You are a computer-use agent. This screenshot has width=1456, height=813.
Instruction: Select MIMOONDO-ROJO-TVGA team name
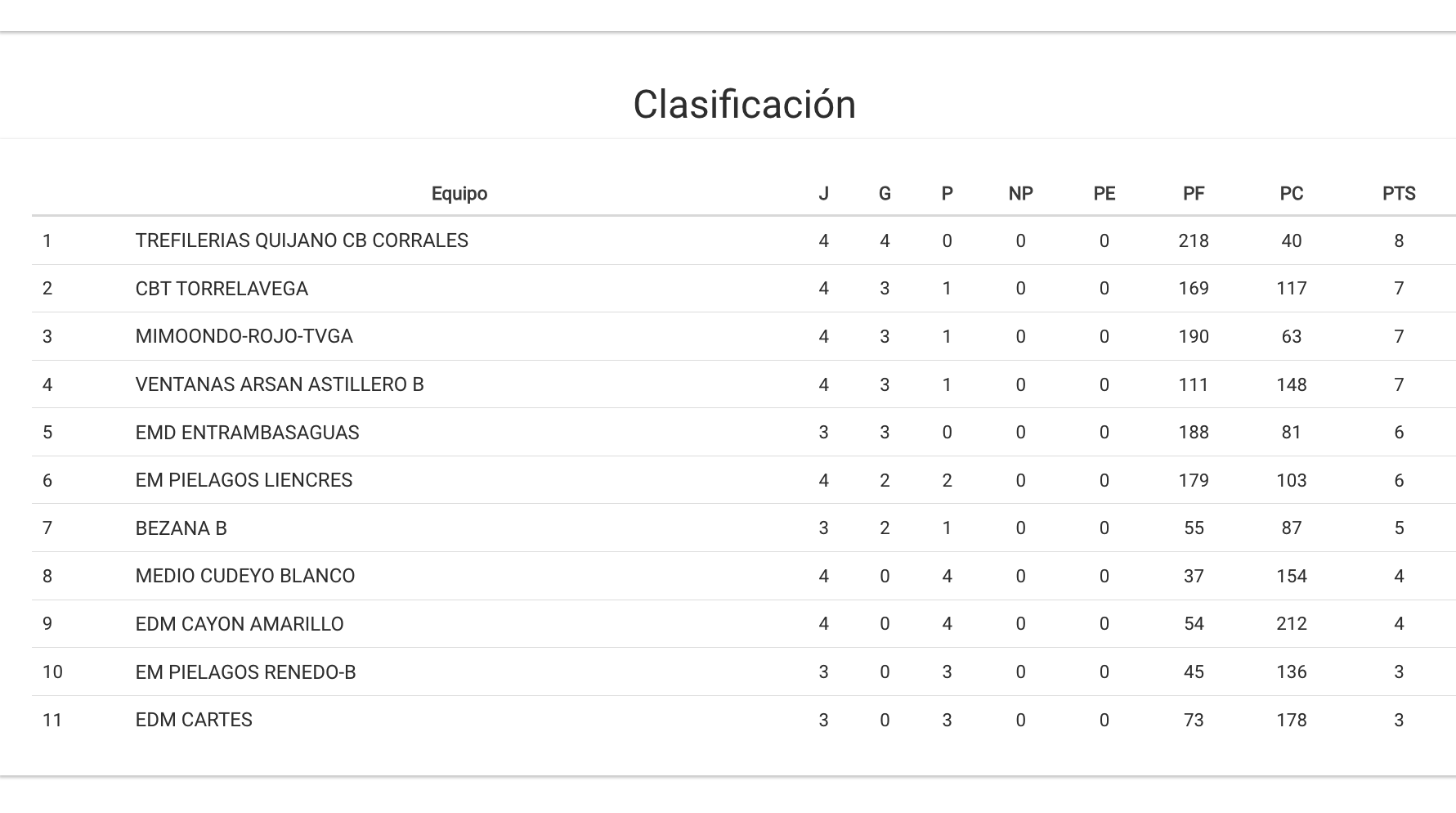coord(244,336)
